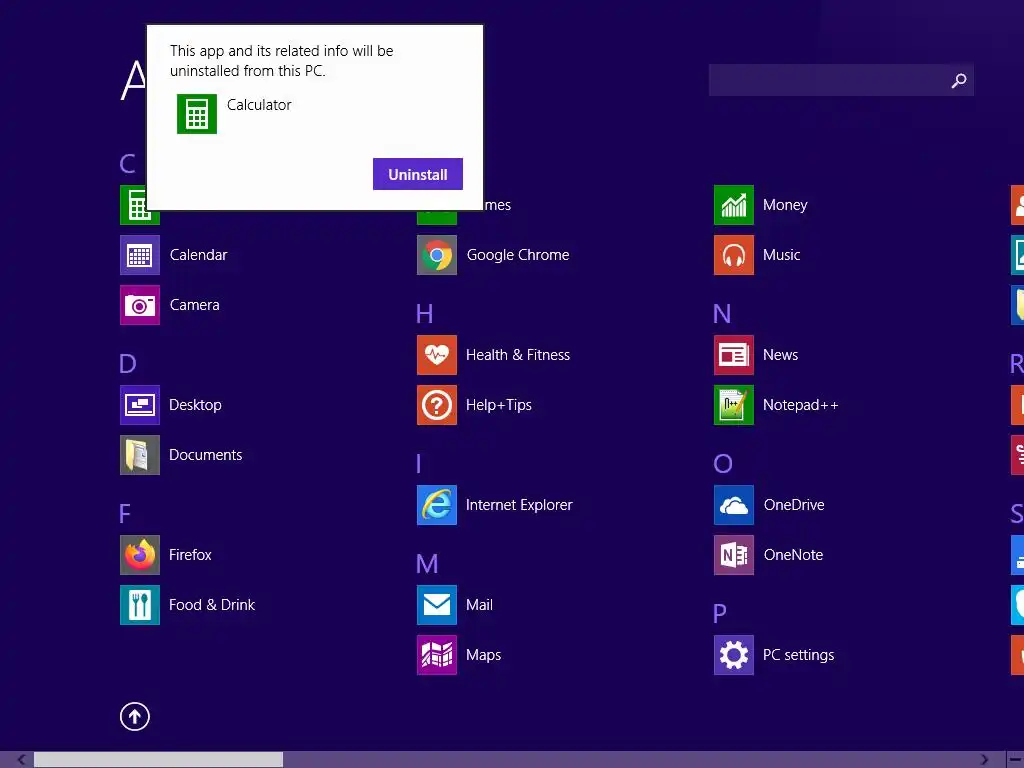Viewport: 1024px width, 768px height.
Task: Click the Calendar label text
Action: point(199,255)
